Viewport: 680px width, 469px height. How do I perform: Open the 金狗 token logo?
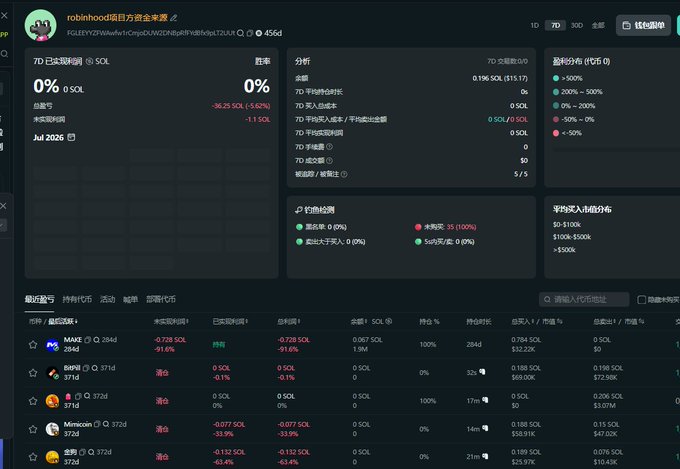click(x=52, y=457)
